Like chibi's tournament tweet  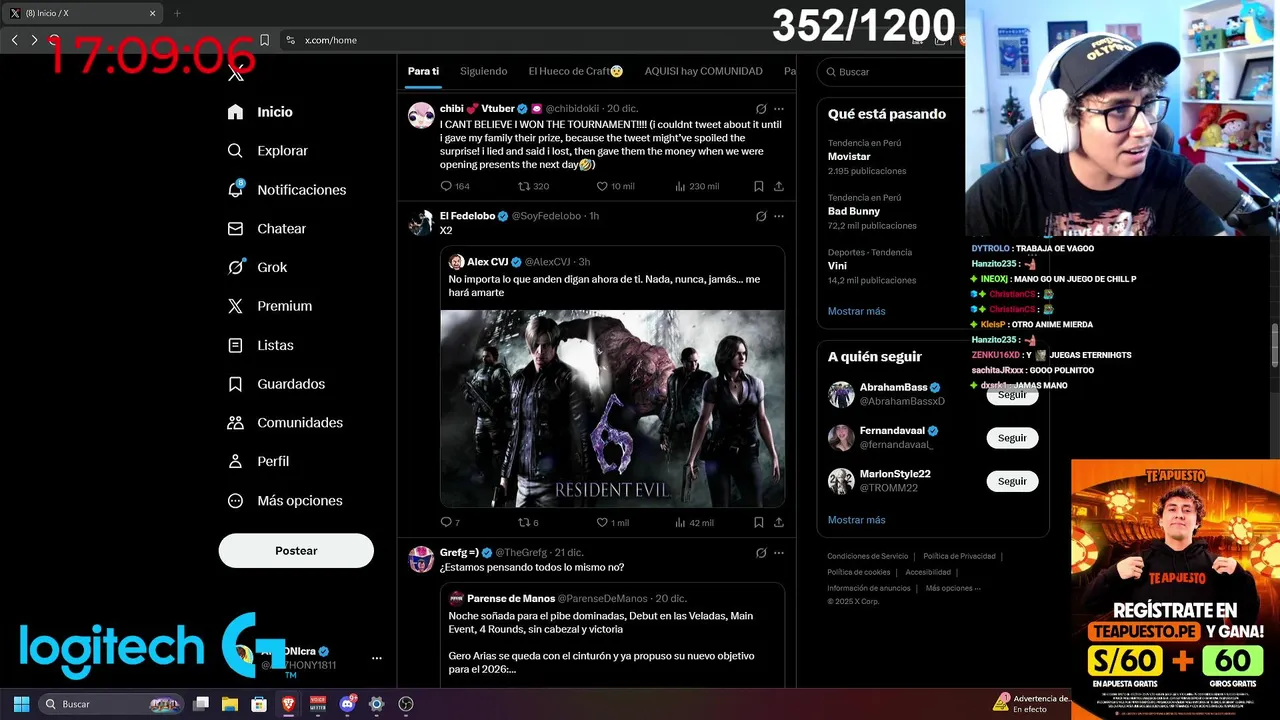[x=615, y=186]
